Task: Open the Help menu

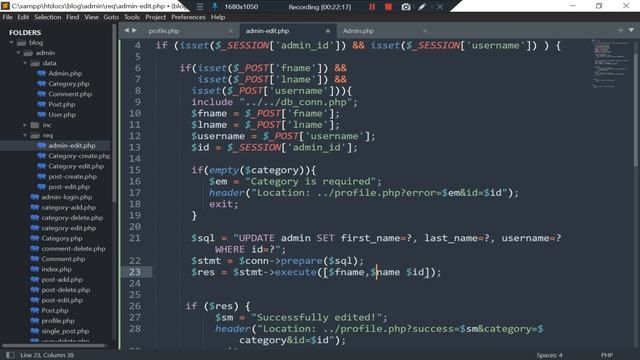Action: pos(218,17)
